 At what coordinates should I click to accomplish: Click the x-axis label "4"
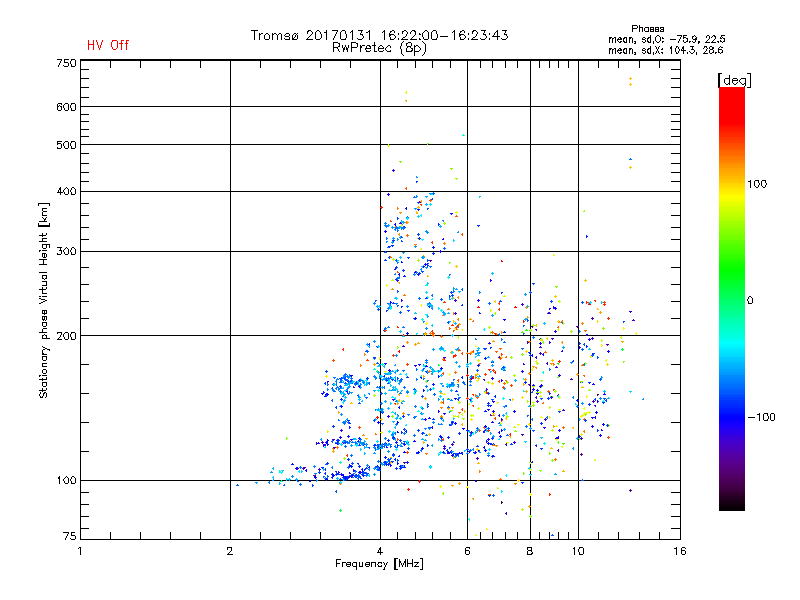coord(380,551)
